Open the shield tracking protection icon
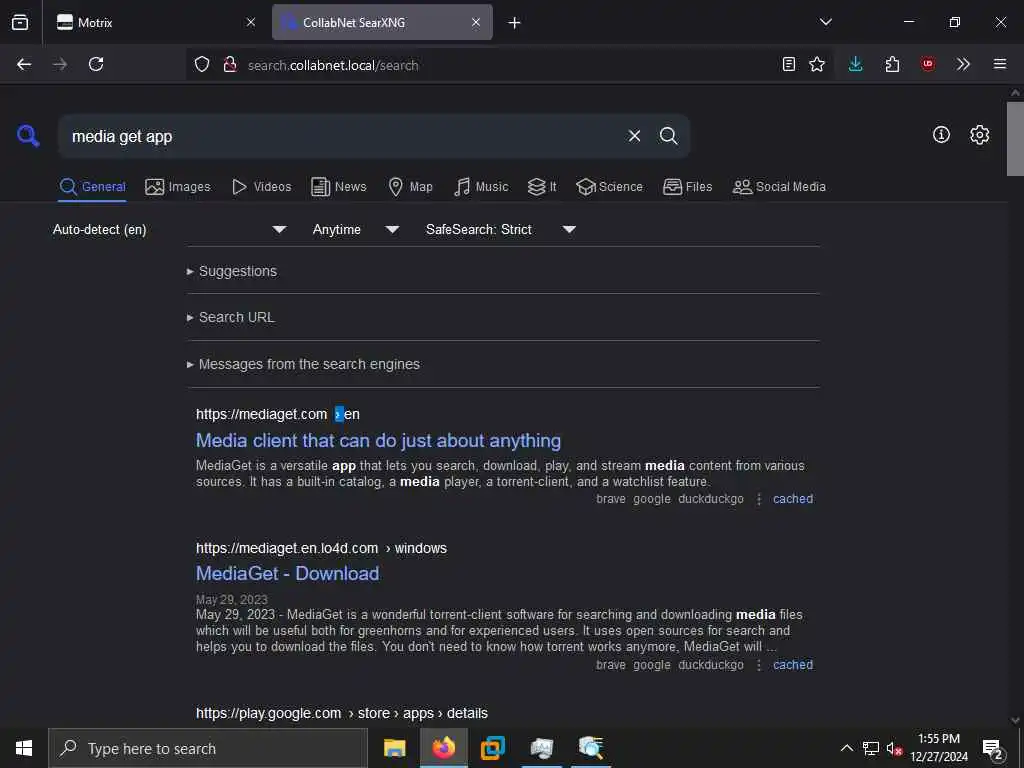 pos(202,64)
